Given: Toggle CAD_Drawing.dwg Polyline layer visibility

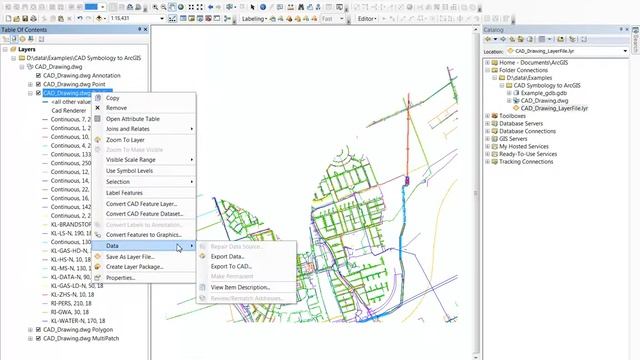Looking at the screenshot, I should click(38, 93).
